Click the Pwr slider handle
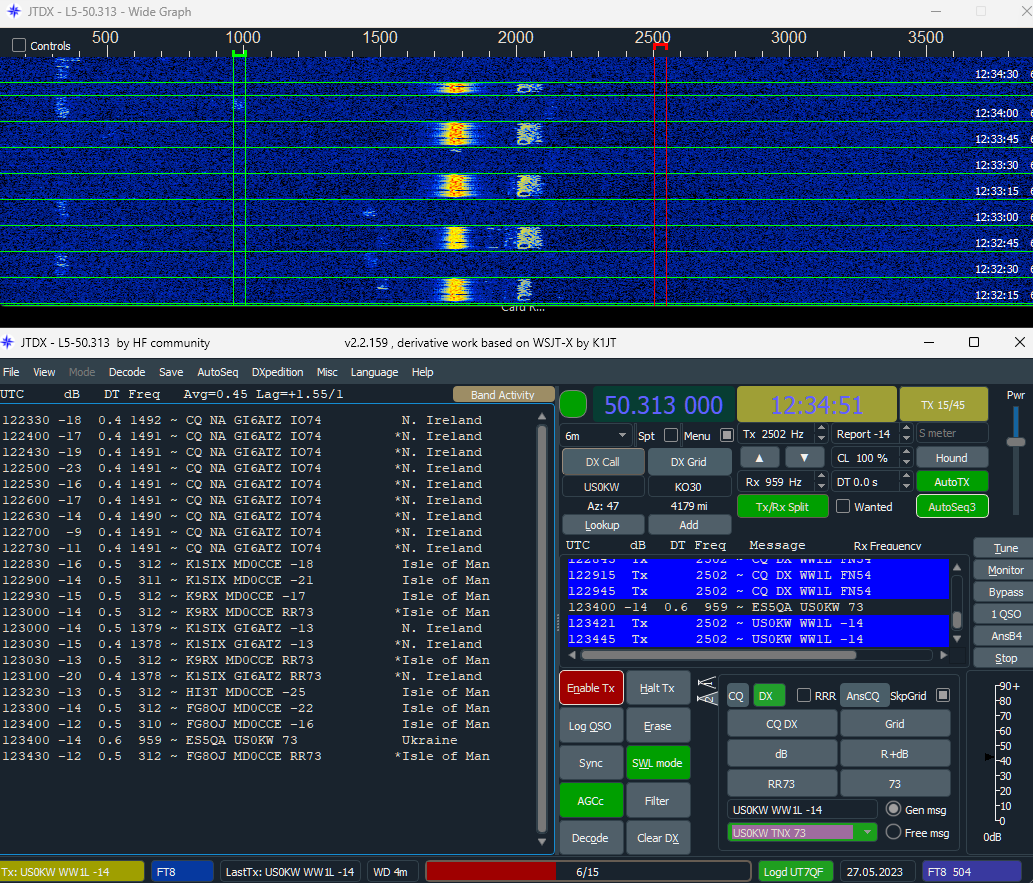The width and height of the screenshot is (1033, 883). 1016,442
